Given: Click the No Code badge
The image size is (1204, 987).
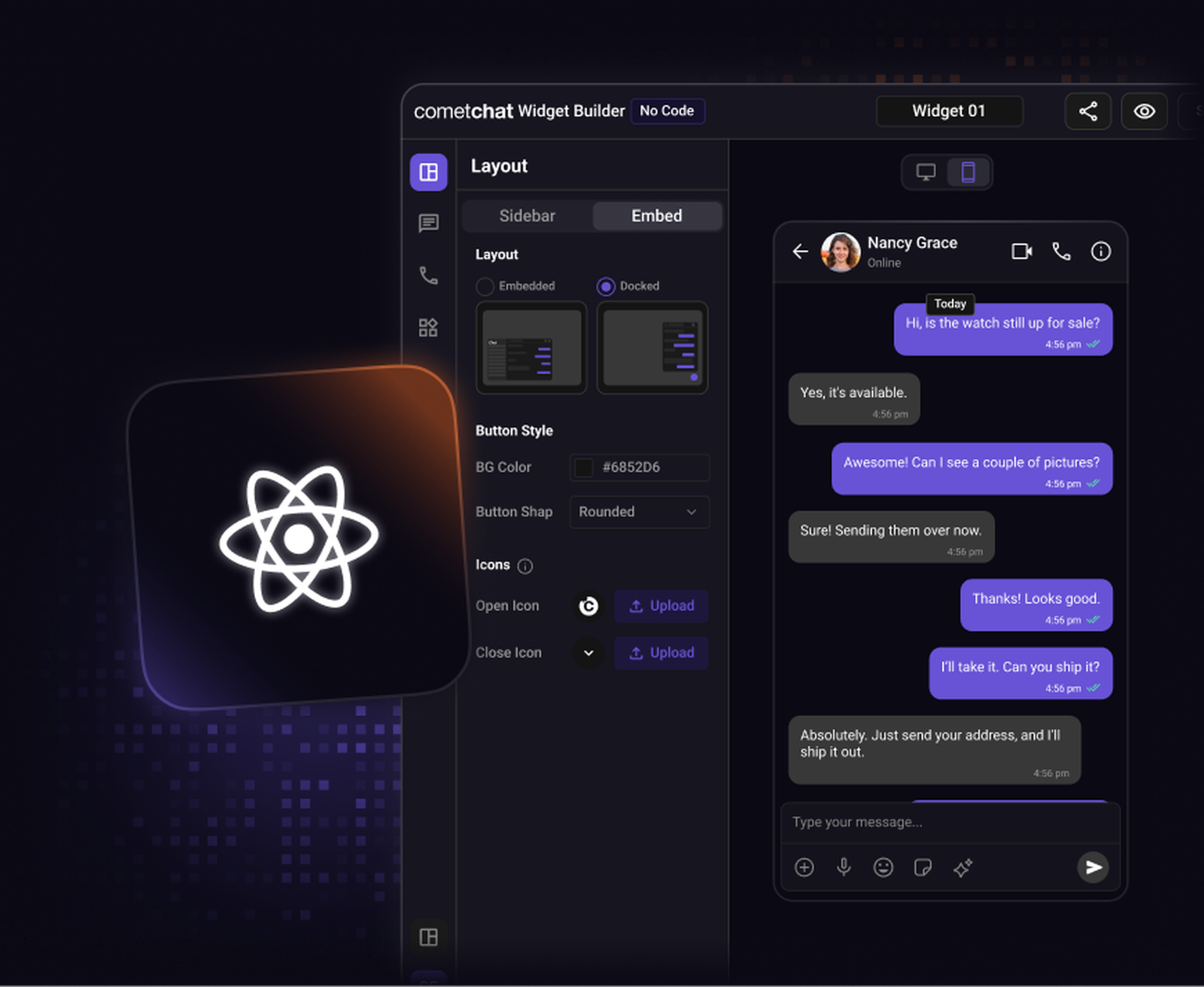Looking at the screenshot, I should (x=667, y=111).
